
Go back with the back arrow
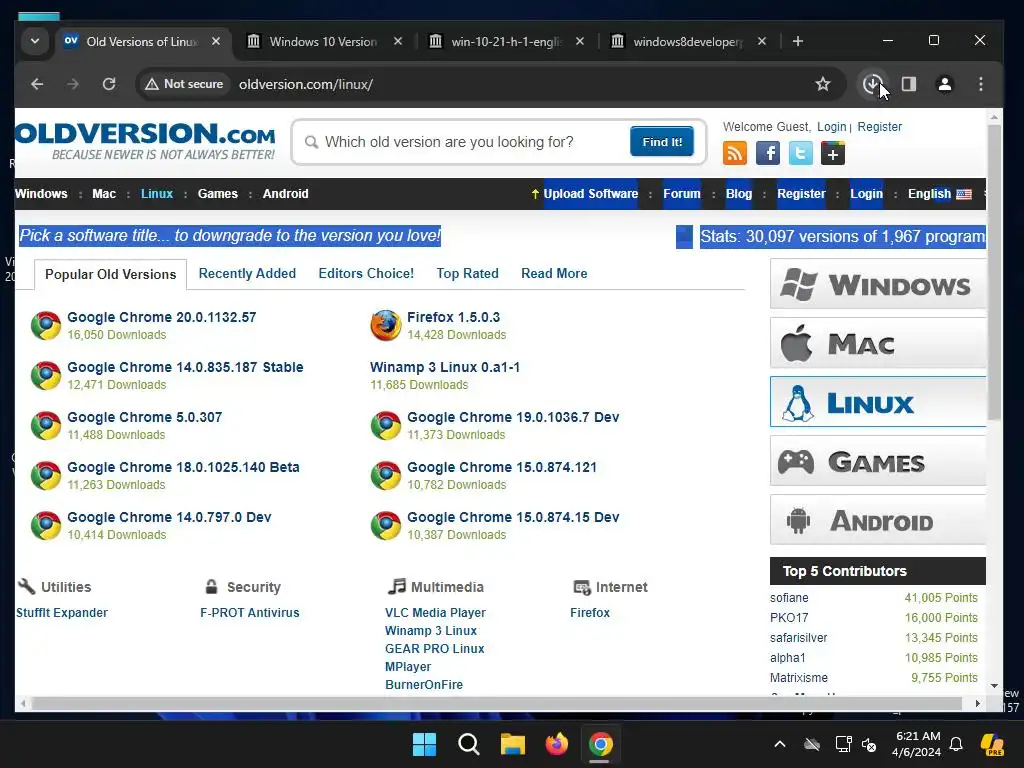(37, 84)
